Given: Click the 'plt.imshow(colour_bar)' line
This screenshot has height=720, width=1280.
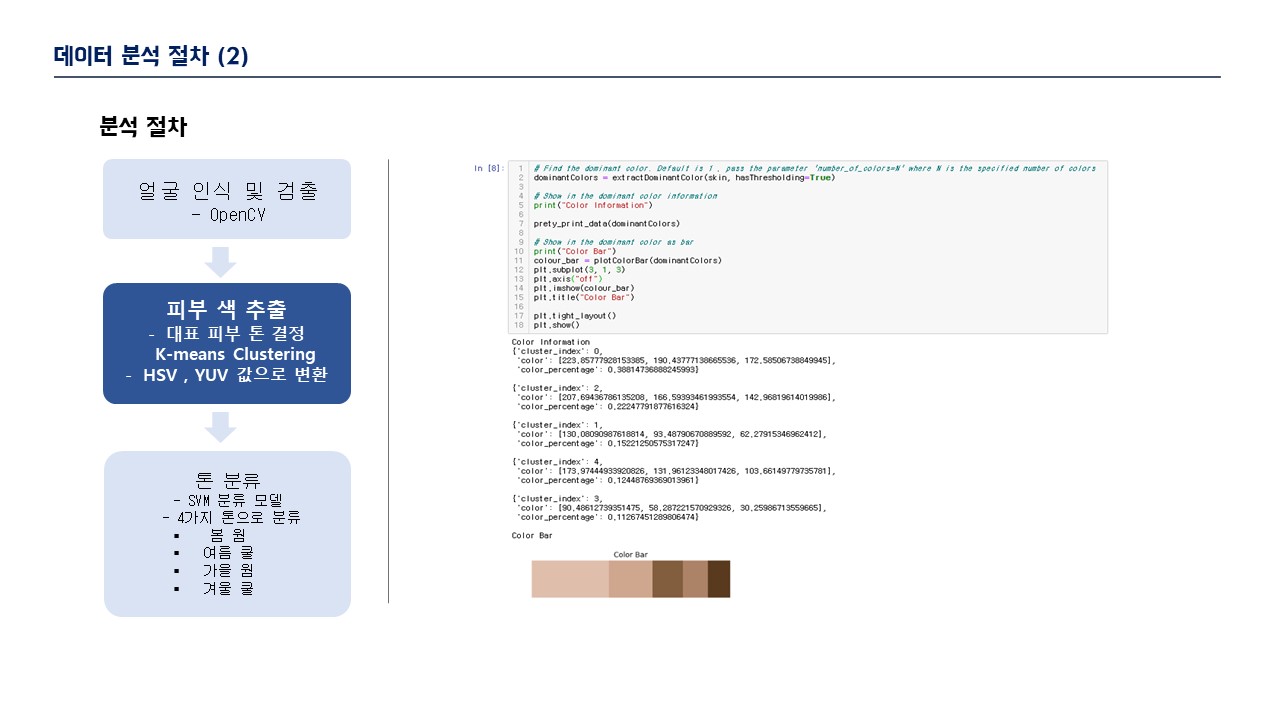Looking at the screenshot, I should (583, 288).
